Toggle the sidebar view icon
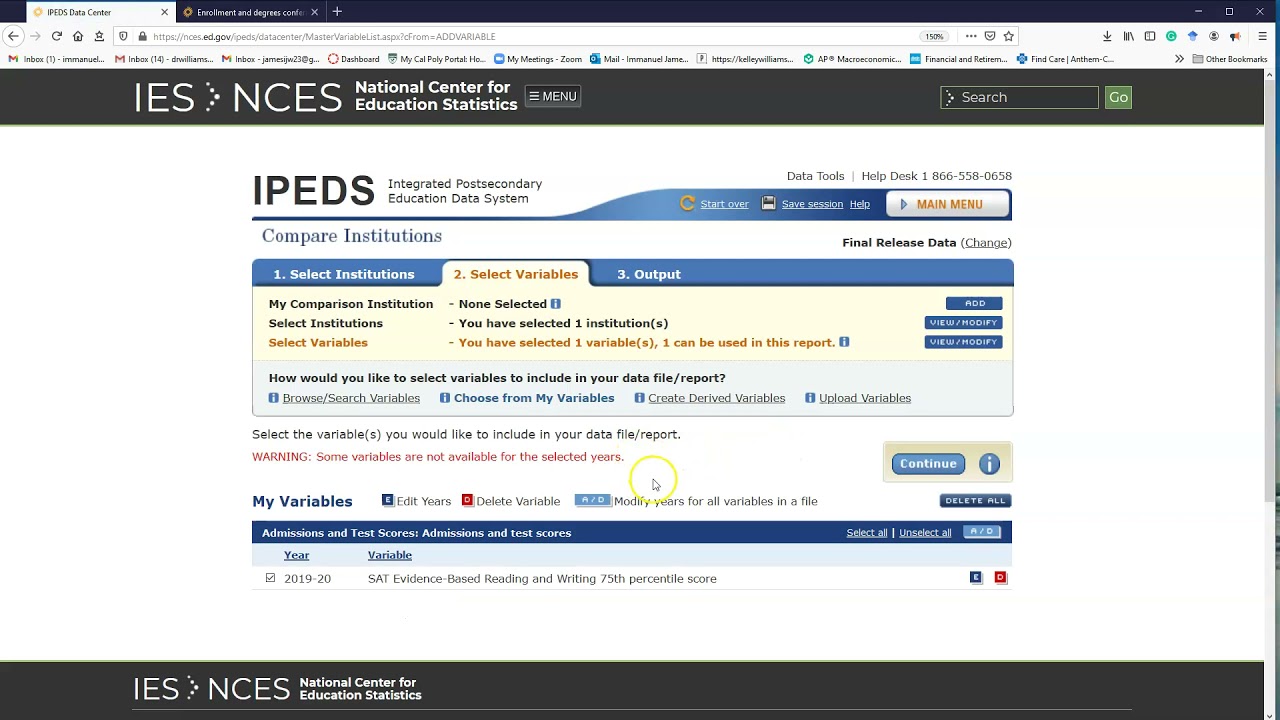 click(1150, 36)
